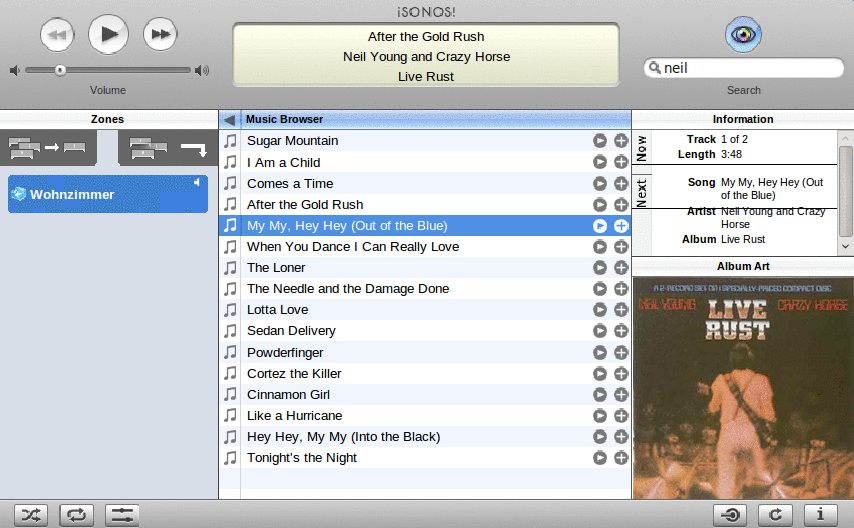Play Tonight's the Night now
Screen dimensions: 854x528
600,458
